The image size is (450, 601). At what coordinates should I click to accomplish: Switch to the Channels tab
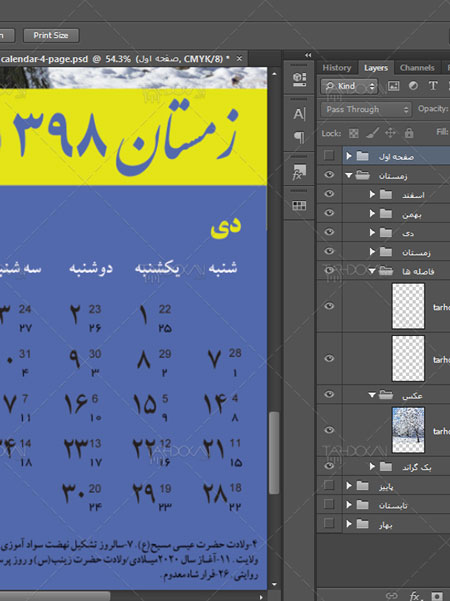click(x=417, y=68)
